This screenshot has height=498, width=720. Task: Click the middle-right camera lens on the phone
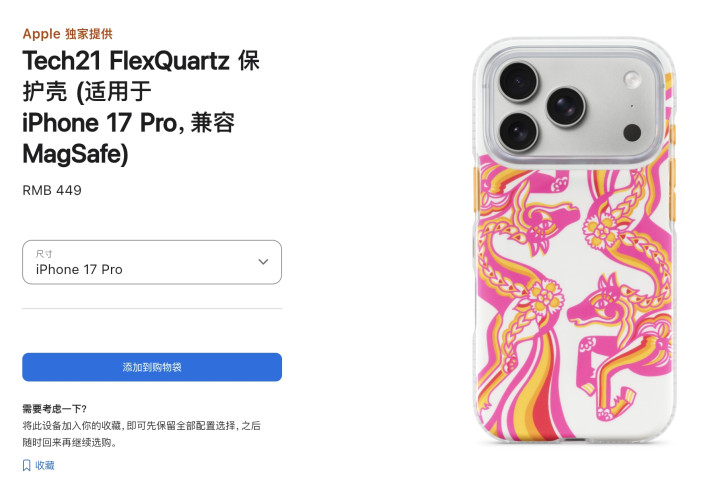[x=566, y=106]
